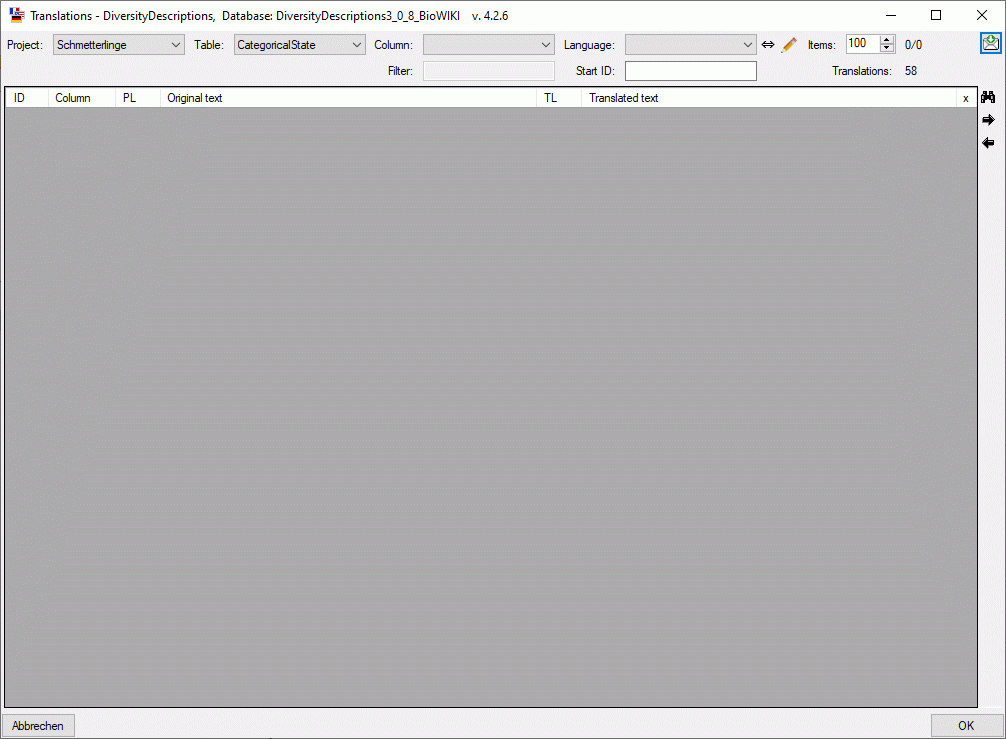Open the Table dropdown showing CategoricalState
The width and height of the screenshot is (1006, 739).
pos(300,45)
